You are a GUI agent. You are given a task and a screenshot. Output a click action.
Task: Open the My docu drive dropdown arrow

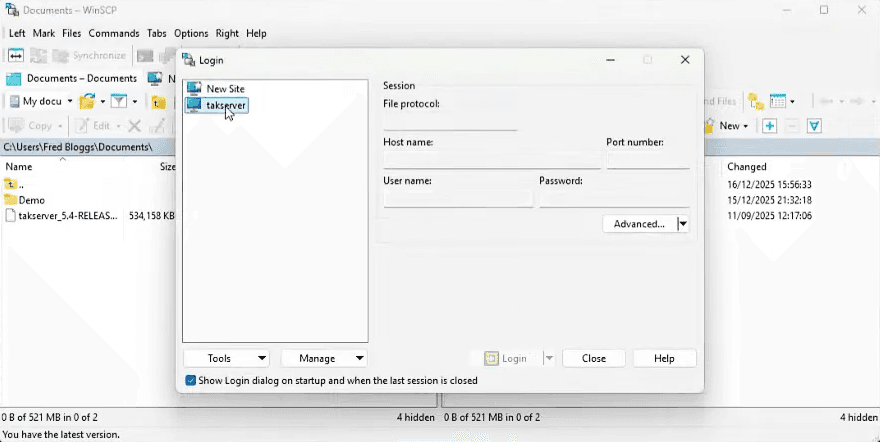click(70, 102)
